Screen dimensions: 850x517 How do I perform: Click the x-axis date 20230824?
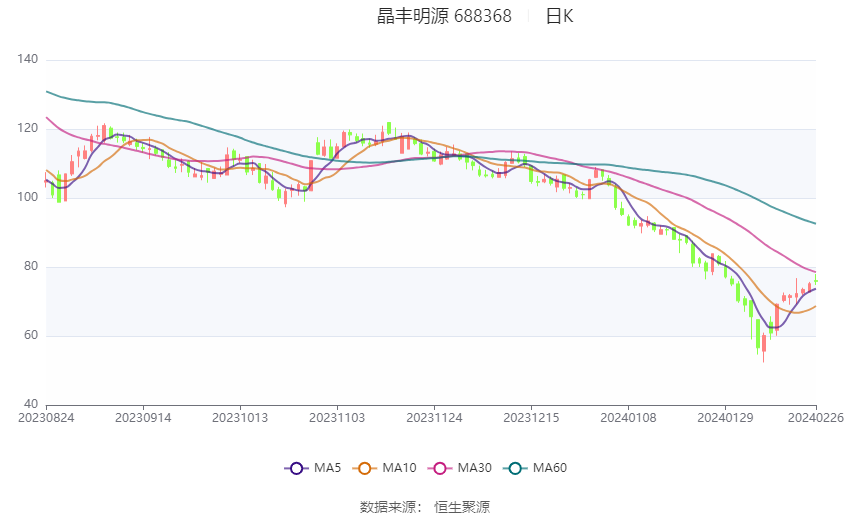46,418
